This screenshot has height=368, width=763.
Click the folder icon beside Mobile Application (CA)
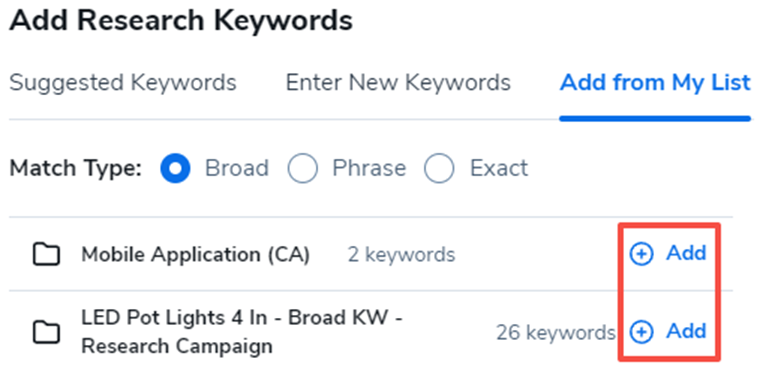(46, 255)
